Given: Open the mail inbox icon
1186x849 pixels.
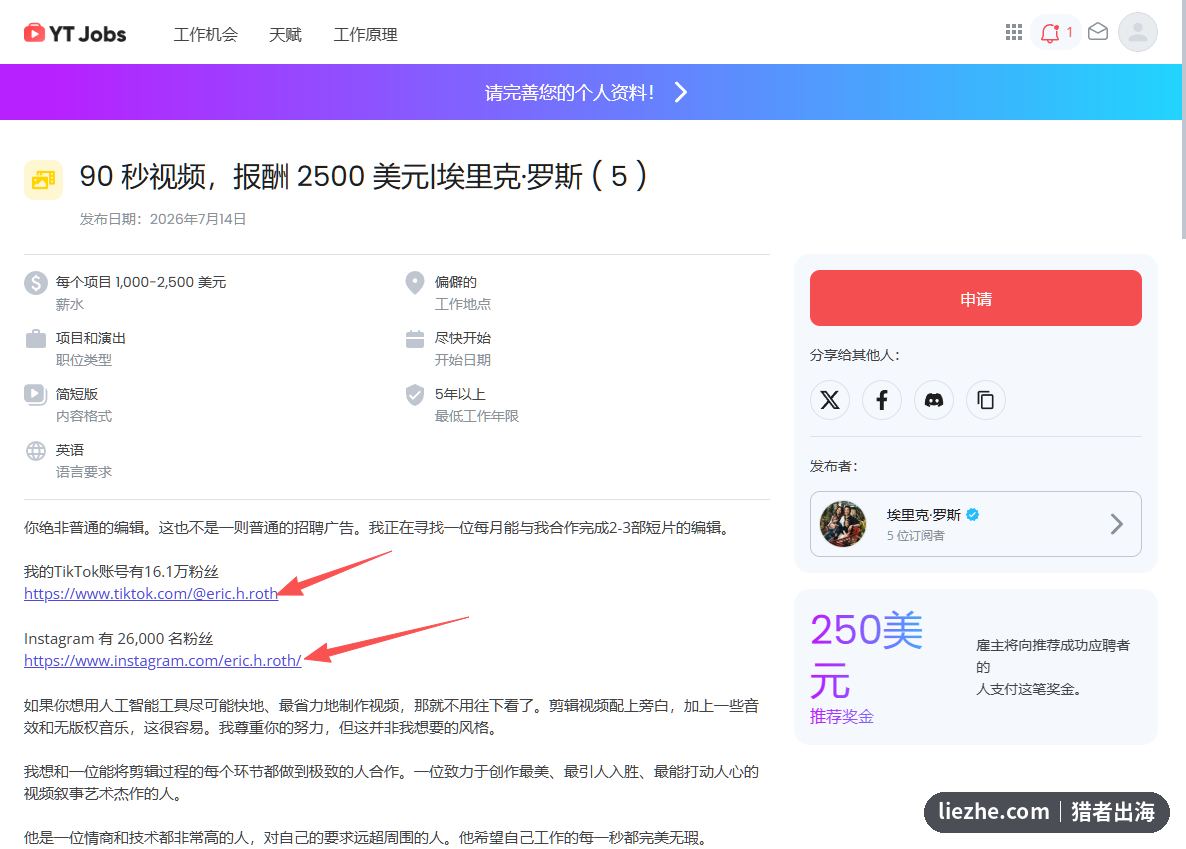Looking at the screenshot, I should coord(1098,32).
